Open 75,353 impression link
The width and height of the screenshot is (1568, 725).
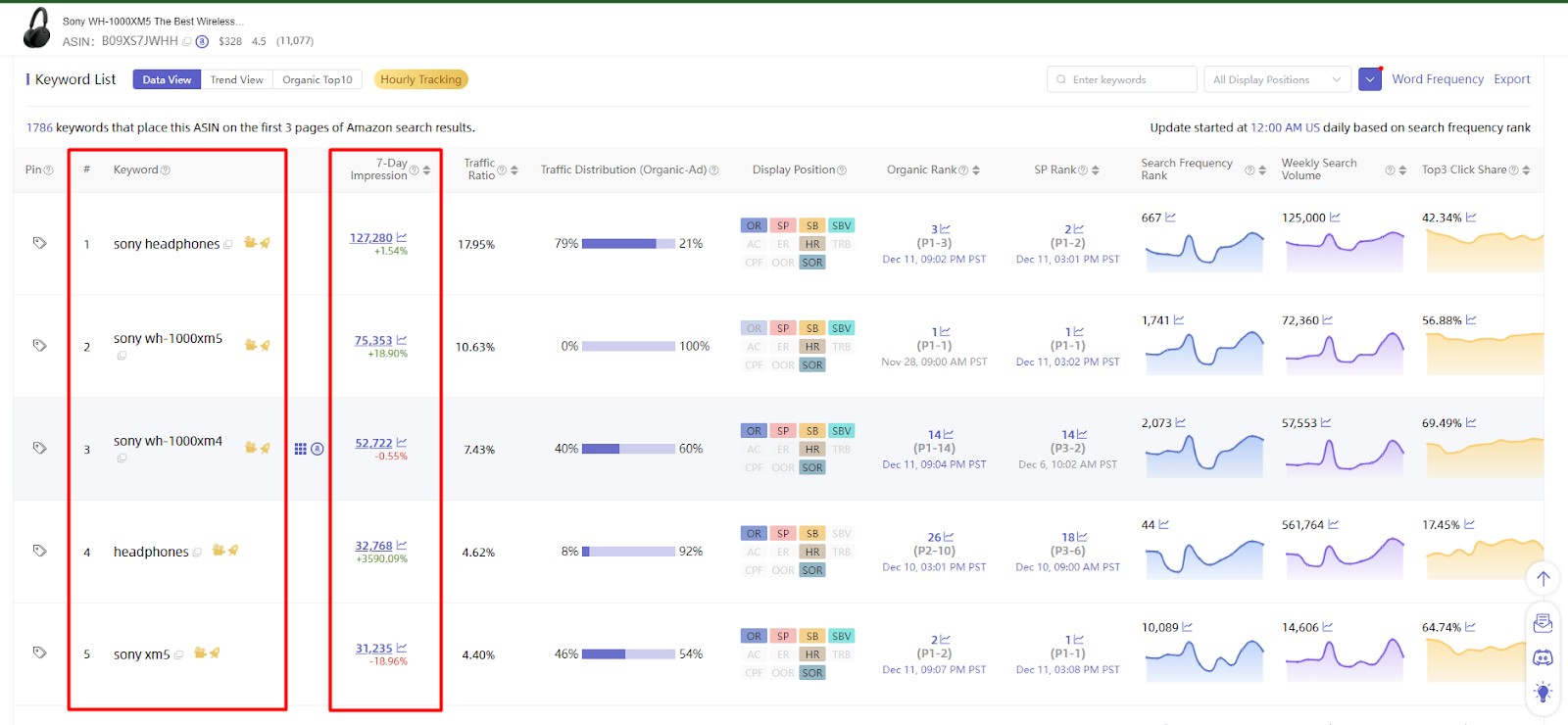[x=373, y=341]
